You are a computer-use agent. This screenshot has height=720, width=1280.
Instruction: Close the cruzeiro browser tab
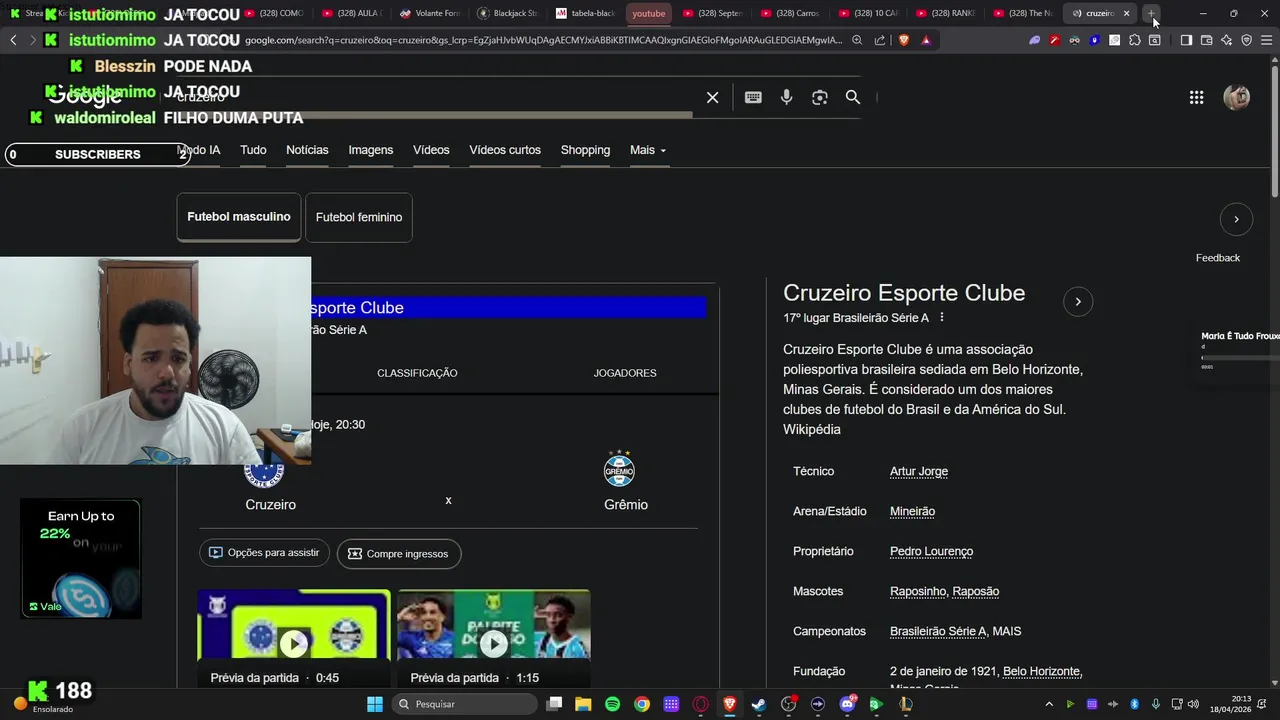point(1126,13)
